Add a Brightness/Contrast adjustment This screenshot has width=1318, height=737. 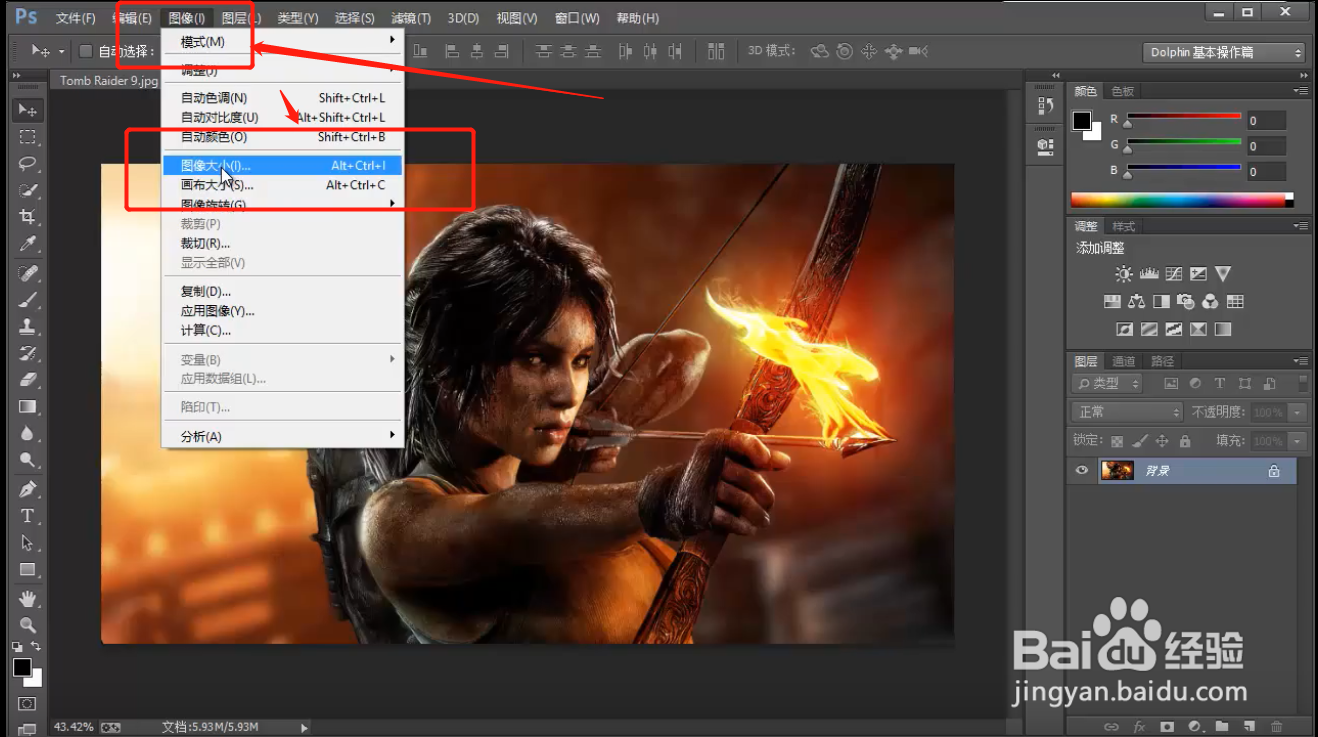point(1124,274)
